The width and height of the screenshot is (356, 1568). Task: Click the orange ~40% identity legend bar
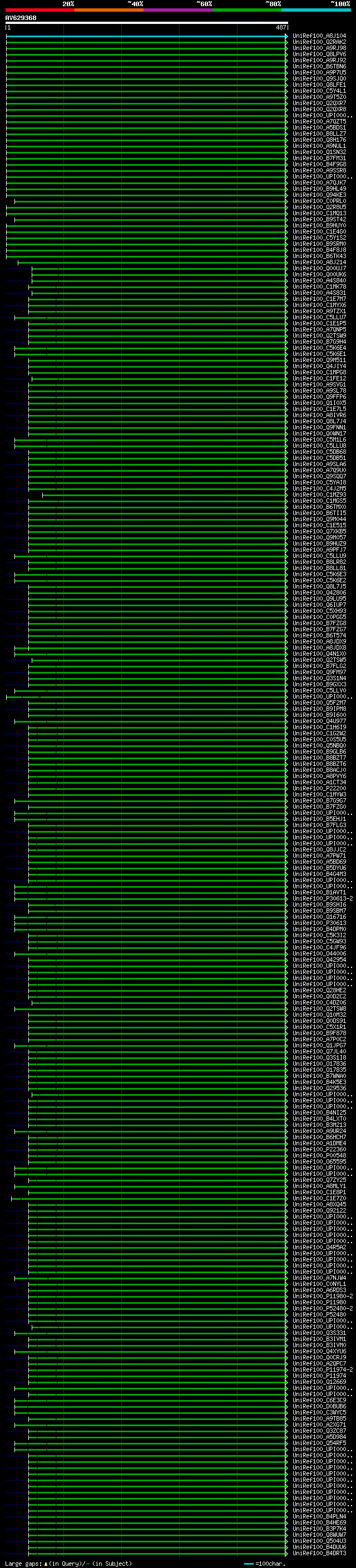(109, 10)
